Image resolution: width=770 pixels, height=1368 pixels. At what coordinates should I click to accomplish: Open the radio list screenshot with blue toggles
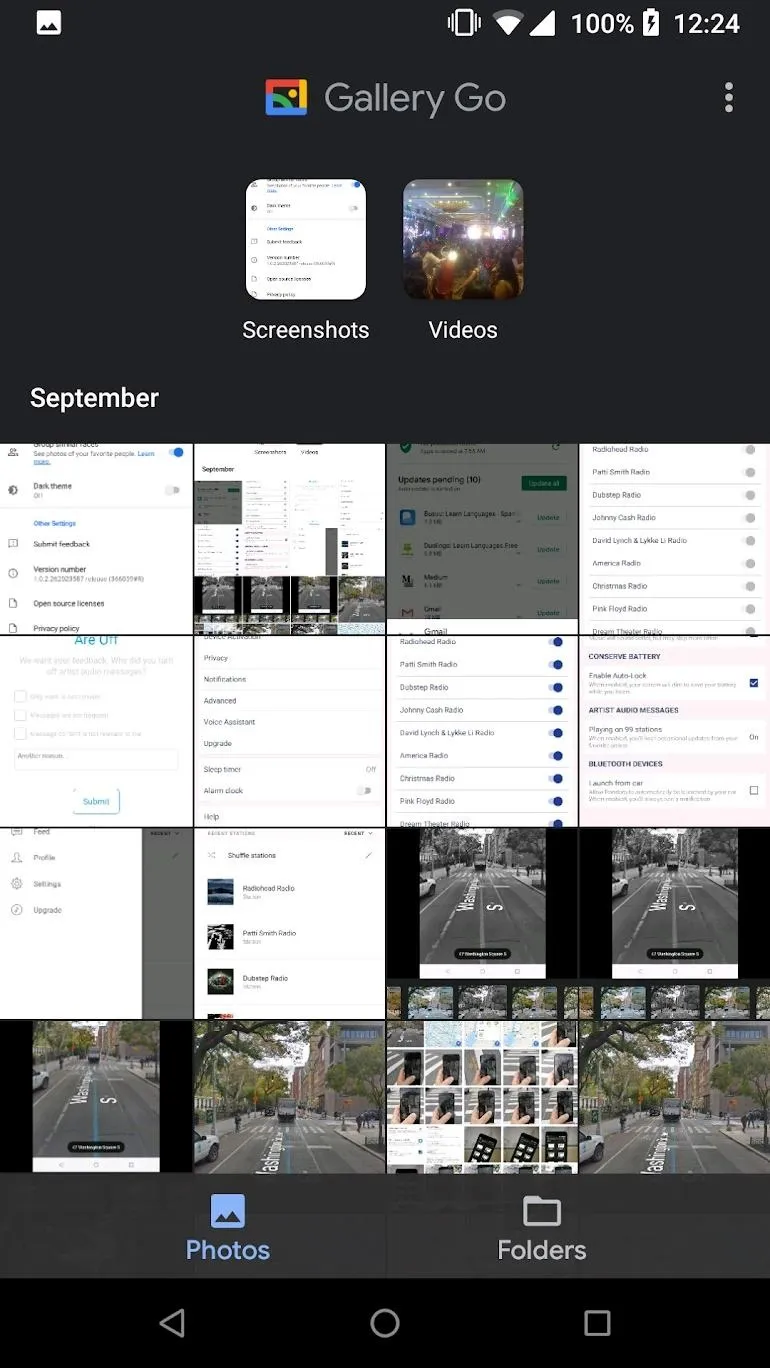click(x=482, y=731)
